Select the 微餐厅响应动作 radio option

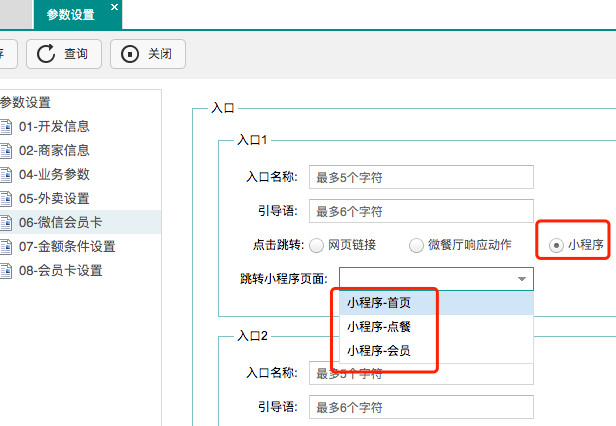click(416, 245)
